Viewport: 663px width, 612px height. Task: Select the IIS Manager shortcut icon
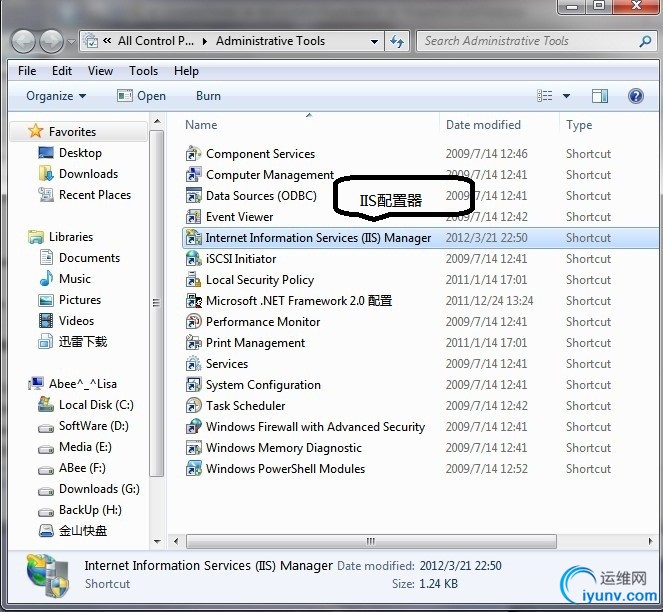click(x=194, y=238)
